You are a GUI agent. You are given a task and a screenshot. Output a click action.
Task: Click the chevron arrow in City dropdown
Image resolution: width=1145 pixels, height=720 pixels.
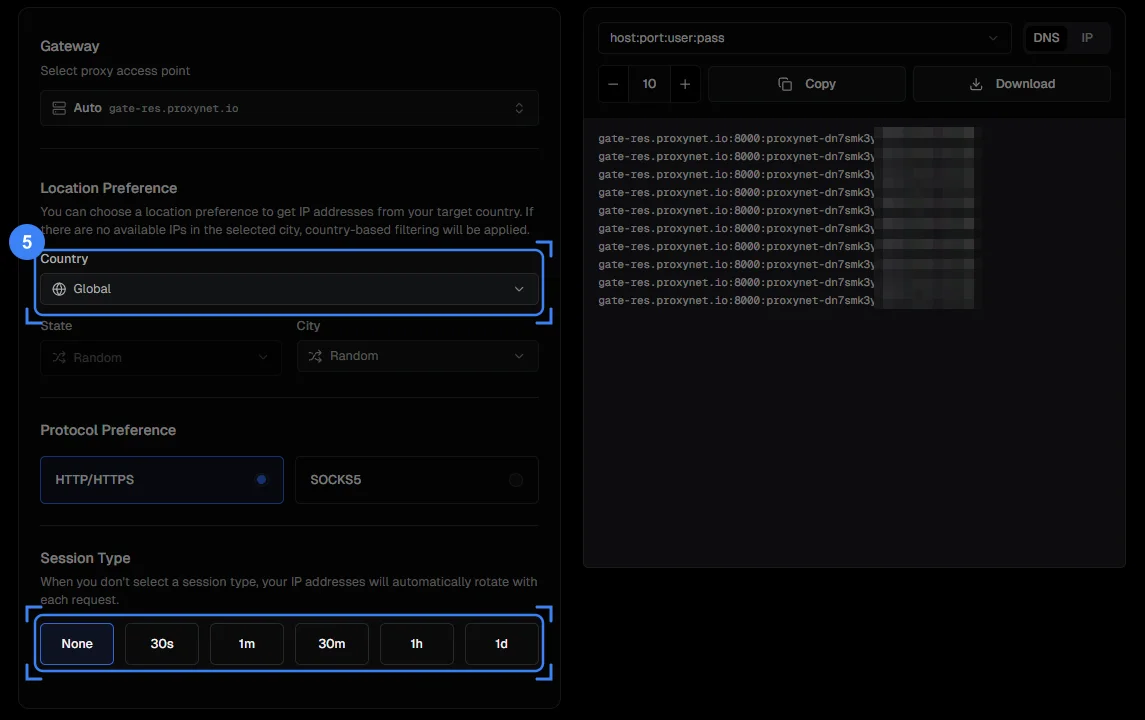coord(519,356)
